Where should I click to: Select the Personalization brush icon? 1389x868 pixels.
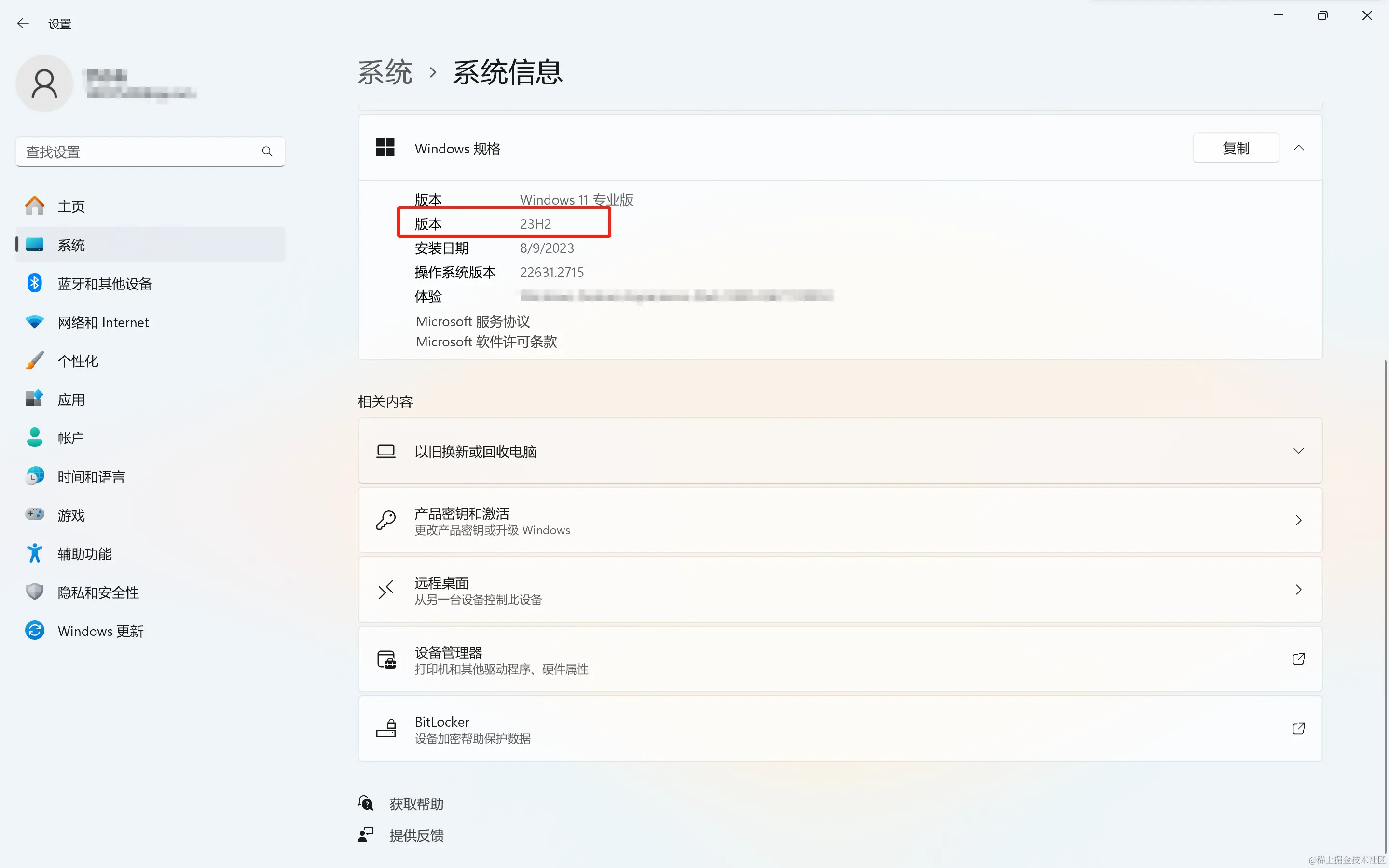34,360
